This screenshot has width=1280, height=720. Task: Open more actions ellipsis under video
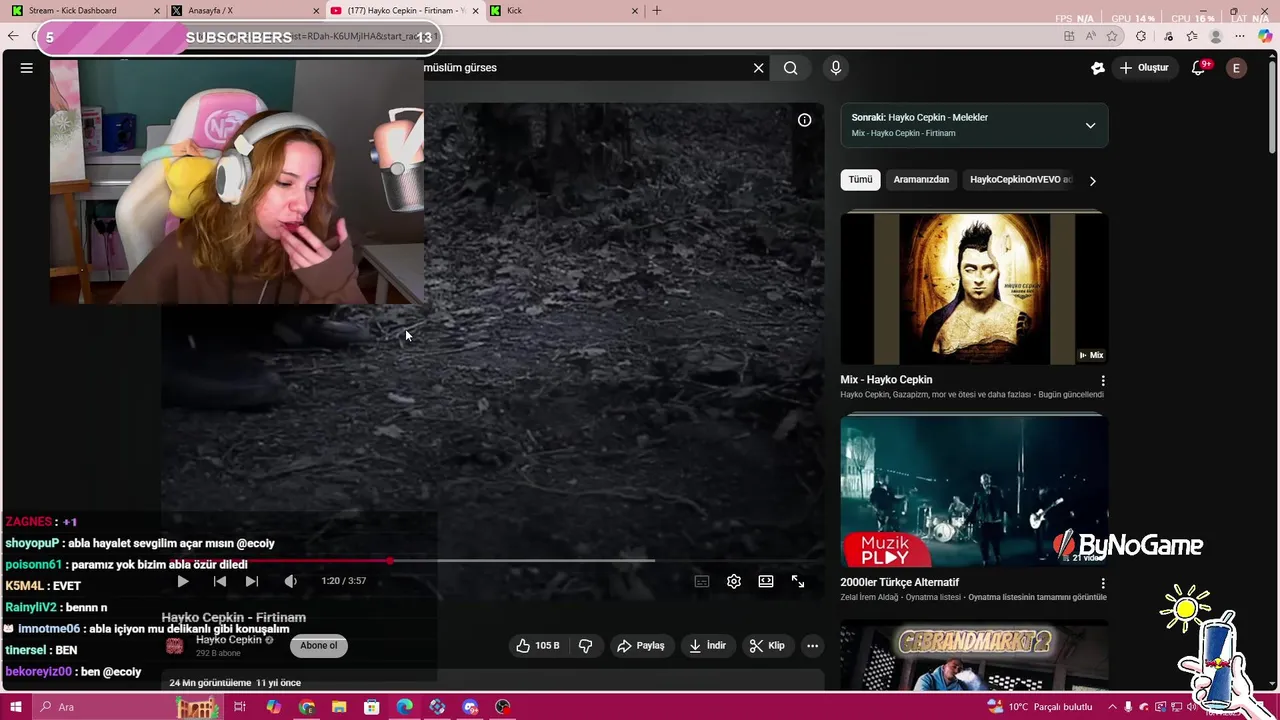(812, 646)
